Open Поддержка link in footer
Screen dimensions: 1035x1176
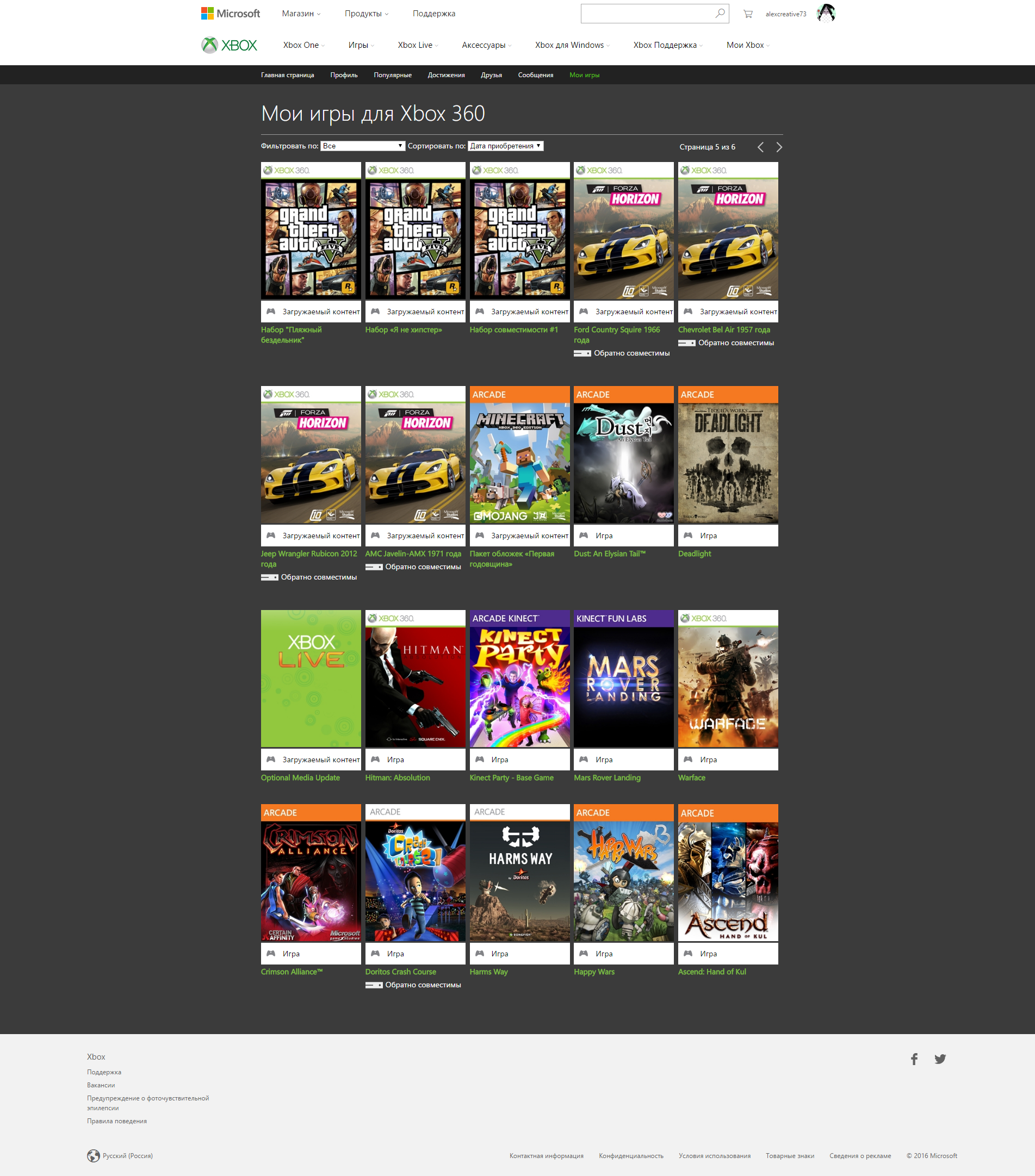(104, 1072)
